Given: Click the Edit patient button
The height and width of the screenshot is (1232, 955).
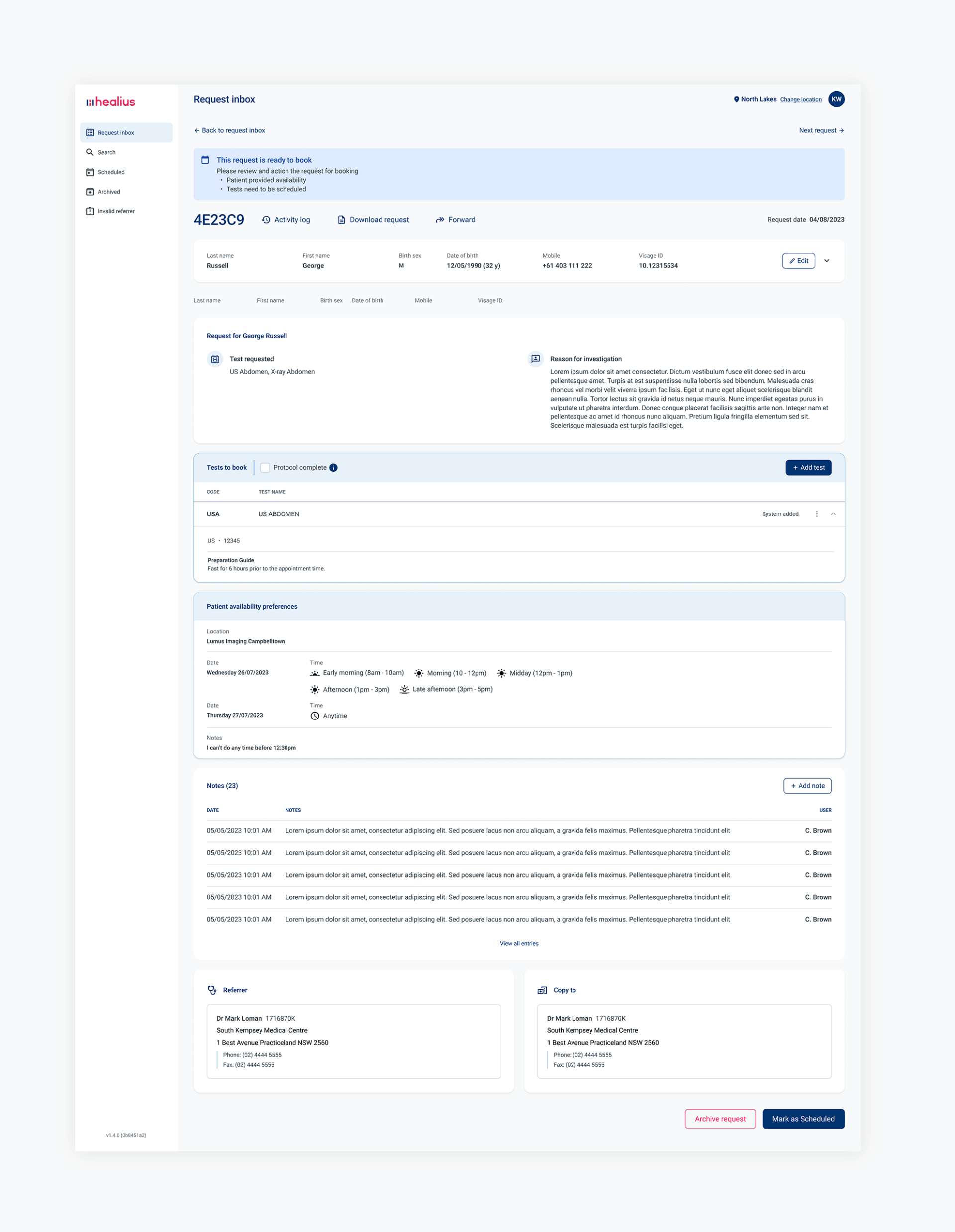Looking at the screenshot, I should point(798,261).
